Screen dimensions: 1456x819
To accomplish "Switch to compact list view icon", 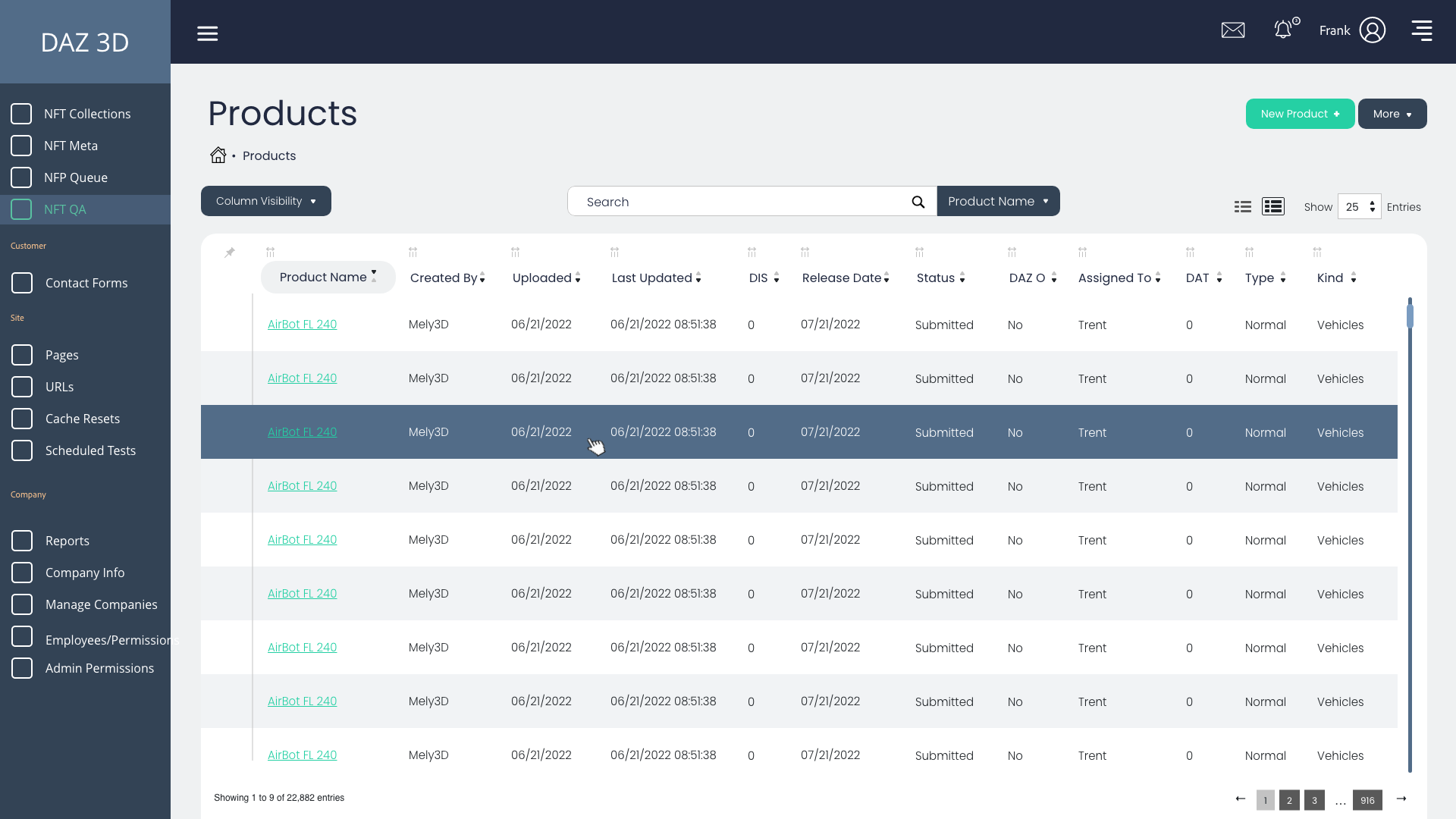I will (1242, 207).
